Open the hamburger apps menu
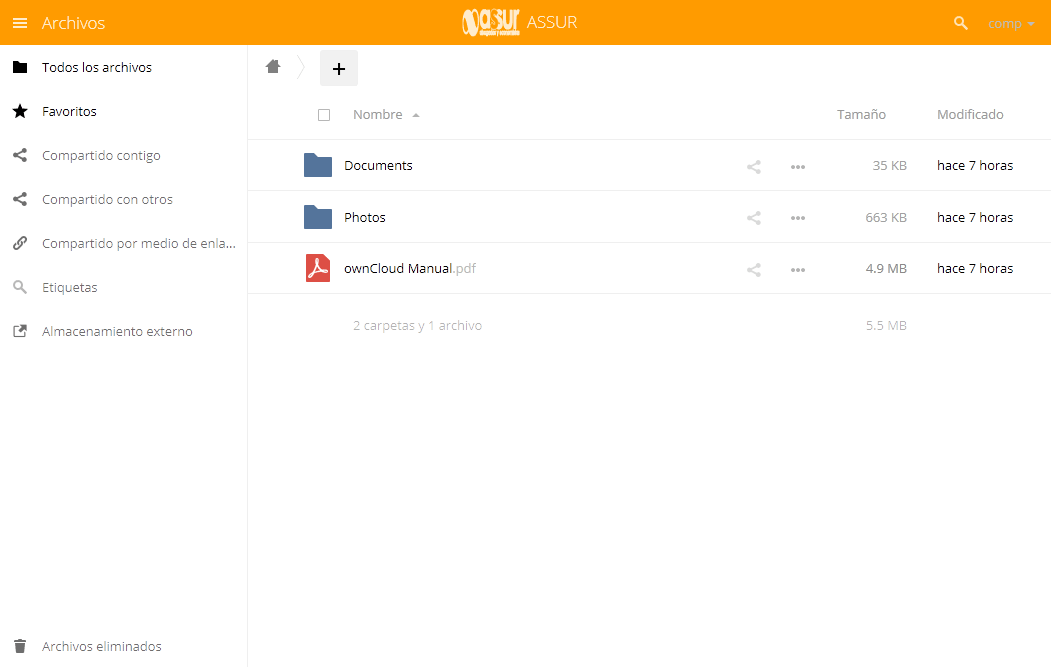This screenshot has height=667, width=1051. [20, 23]
